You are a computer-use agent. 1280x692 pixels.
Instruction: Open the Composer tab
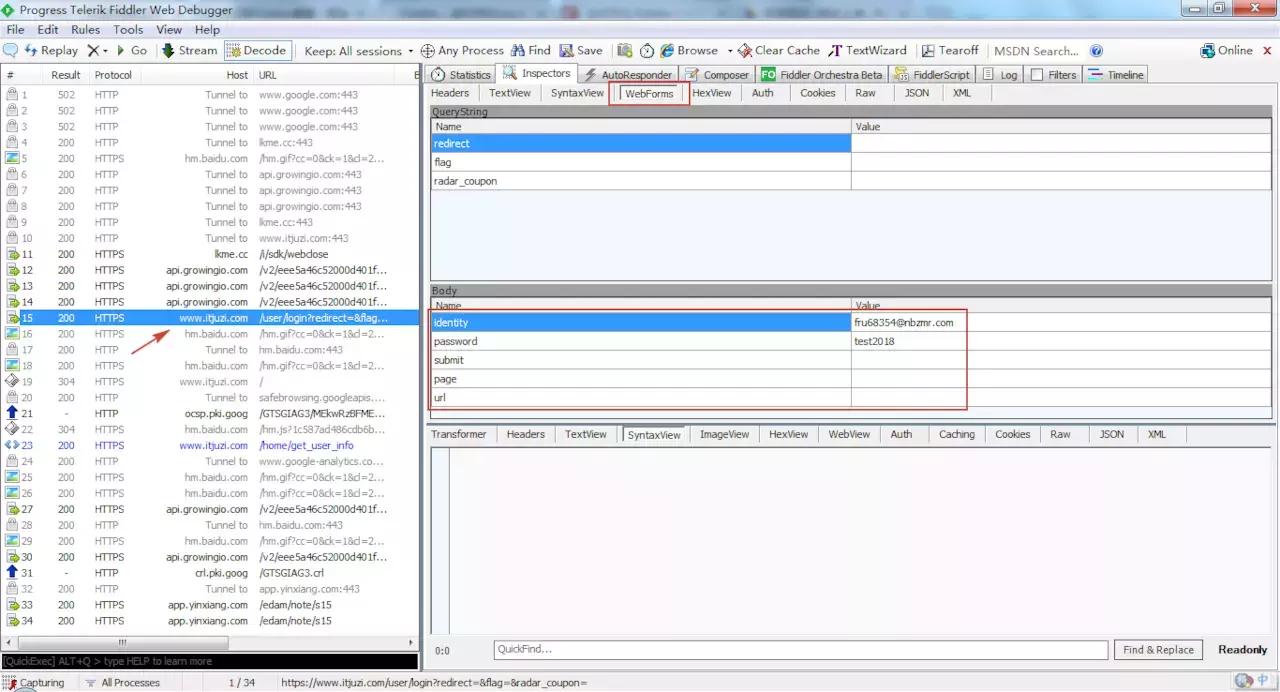click(717, 74)
